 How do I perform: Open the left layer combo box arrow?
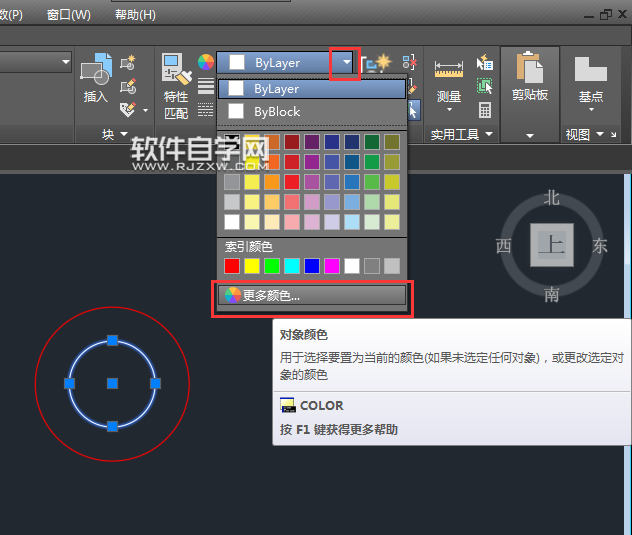coord(66,62)
